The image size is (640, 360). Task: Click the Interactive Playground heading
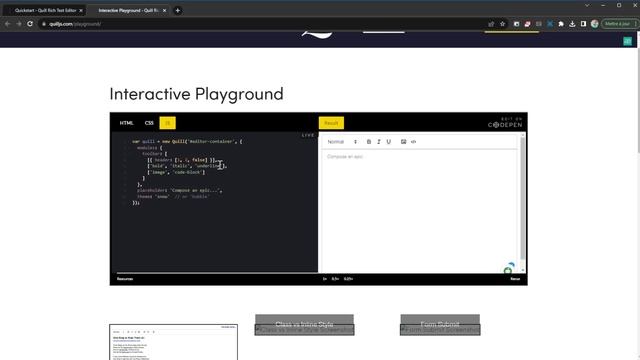pyautogui.click(x=196, y=94)
